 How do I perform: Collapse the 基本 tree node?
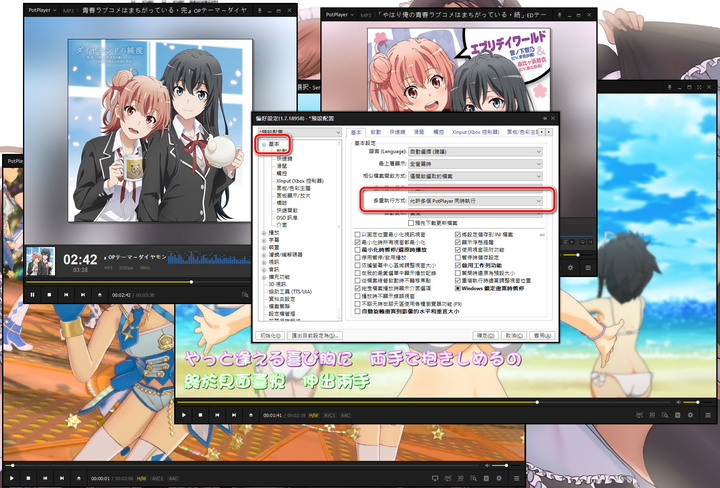(x=264, y=144)
